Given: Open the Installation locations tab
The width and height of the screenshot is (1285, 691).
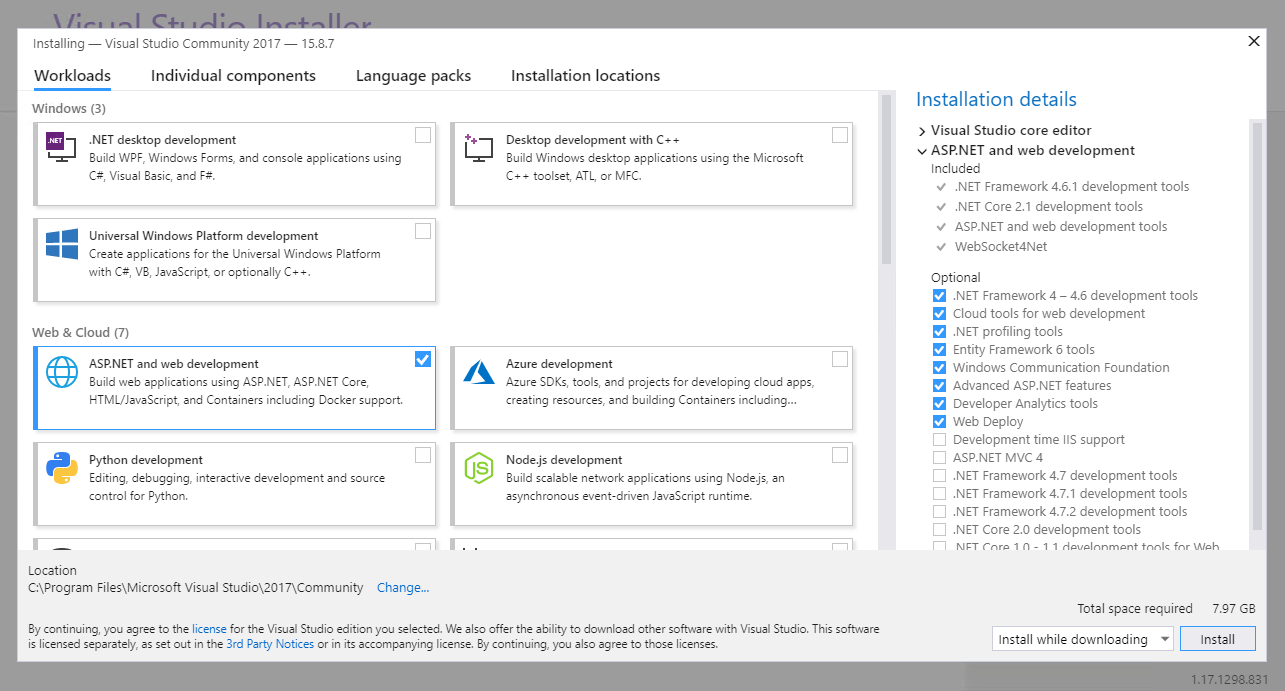Looking at the screenshot, I should click(585, 76).
